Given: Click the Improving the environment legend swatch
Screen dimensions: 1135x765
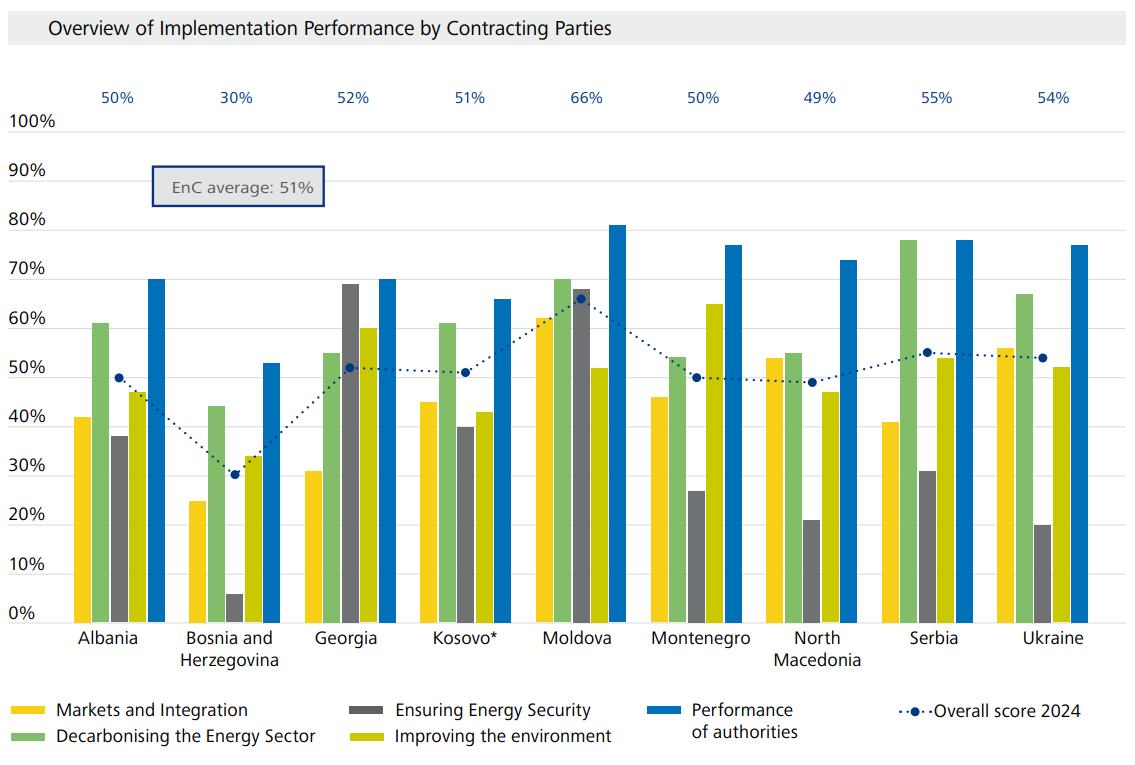Looking at the screenshot, I should 367,737.
